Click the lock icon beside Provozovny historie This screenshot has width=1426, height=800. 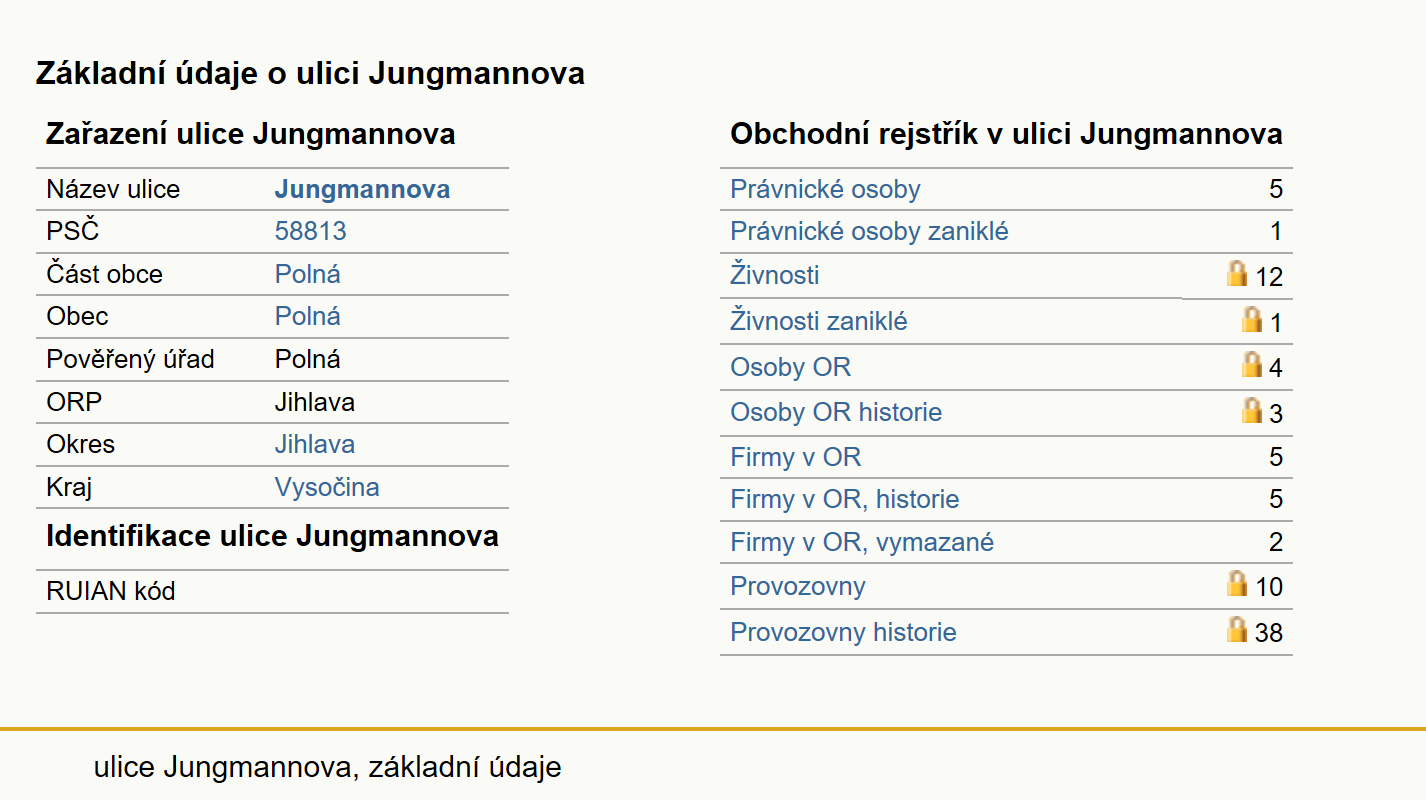1237,629
